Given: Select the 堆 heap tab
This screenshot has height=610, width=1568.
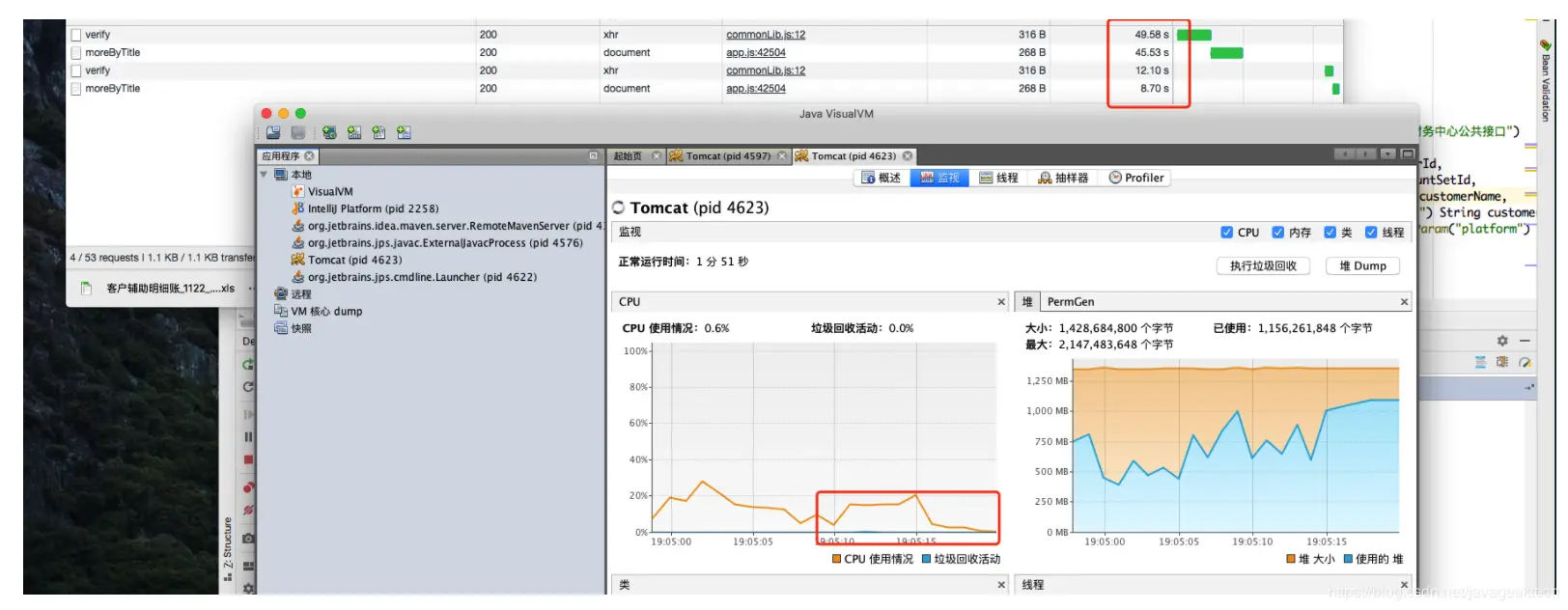Looking at the screenshot, I should (x=1027, y=302).
